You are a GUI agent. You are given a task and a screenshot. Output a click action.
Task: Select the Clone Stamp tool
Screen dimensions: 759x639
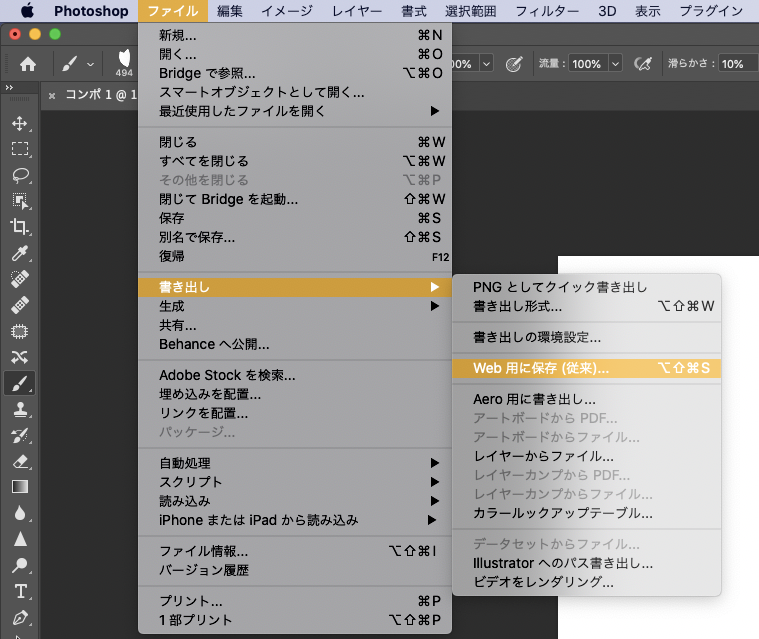[x=19, y=410]
